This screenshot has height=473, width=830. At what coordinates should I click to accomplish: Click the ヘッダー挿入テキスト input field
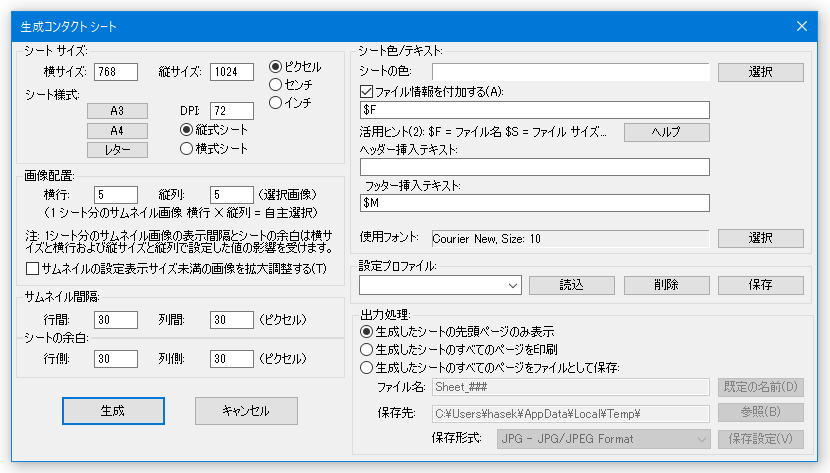click(x=535, y=167)
